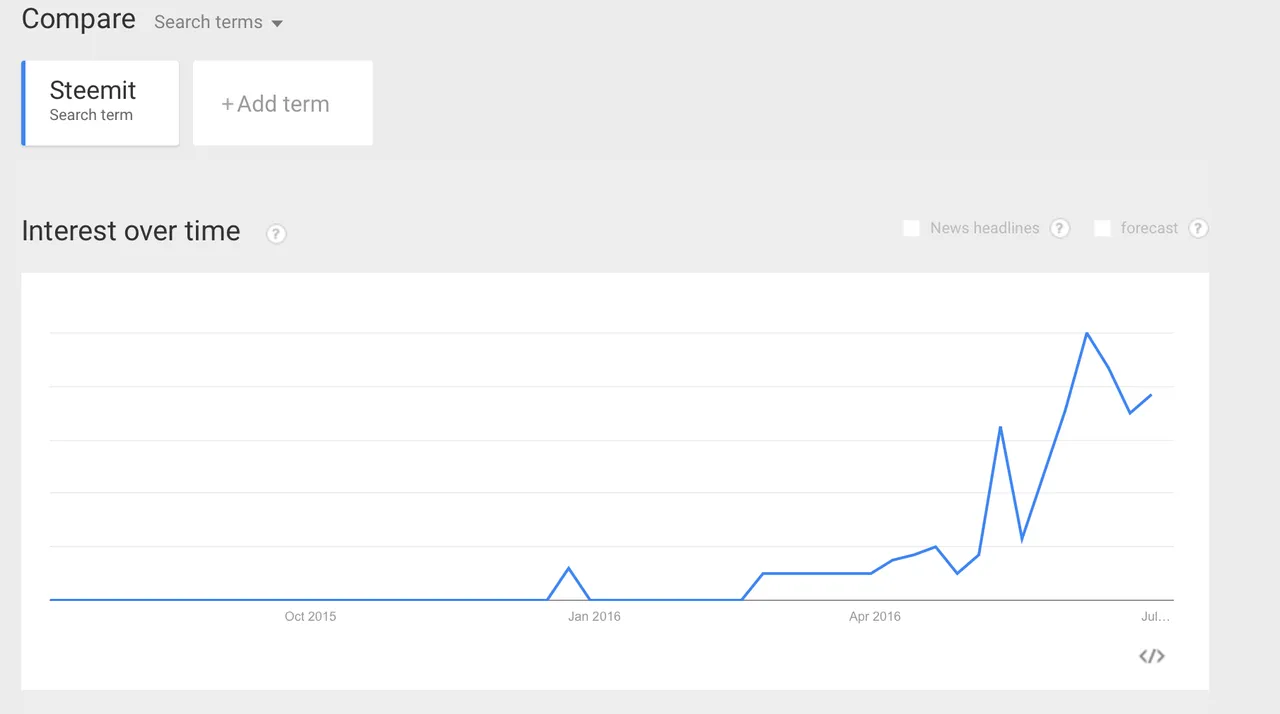The width and height of the screenshot is (1280, 714).
Task: Click the Jan 2016 axis label
Action: [594, 617]
